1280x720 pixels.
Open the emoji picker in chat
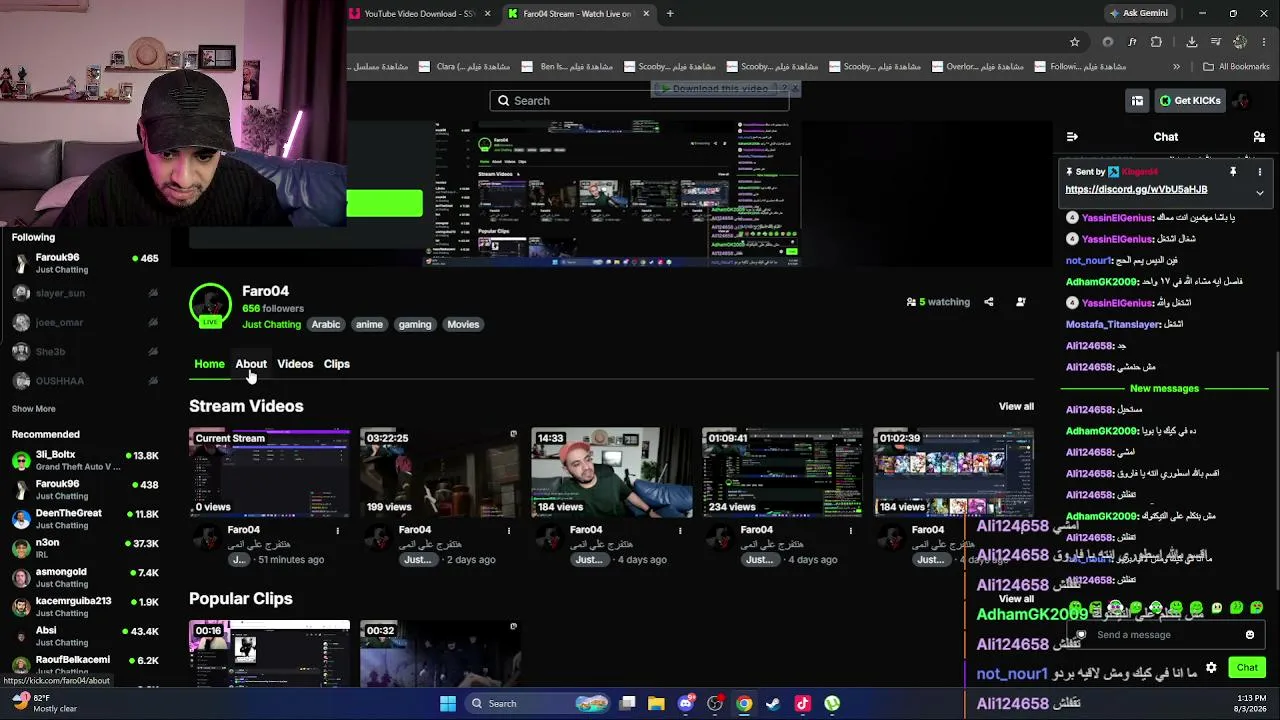[x=1250, y=635]
